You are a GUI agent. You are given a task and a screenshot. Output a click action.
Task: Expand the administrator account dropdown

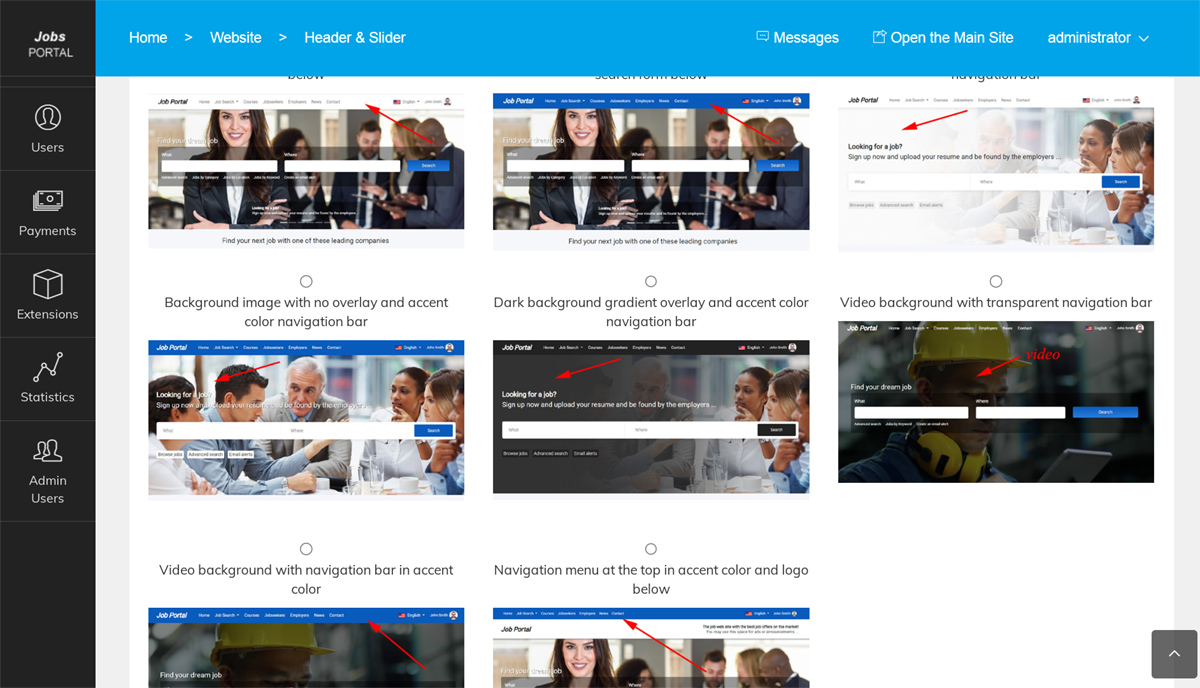coord(1098,38)
